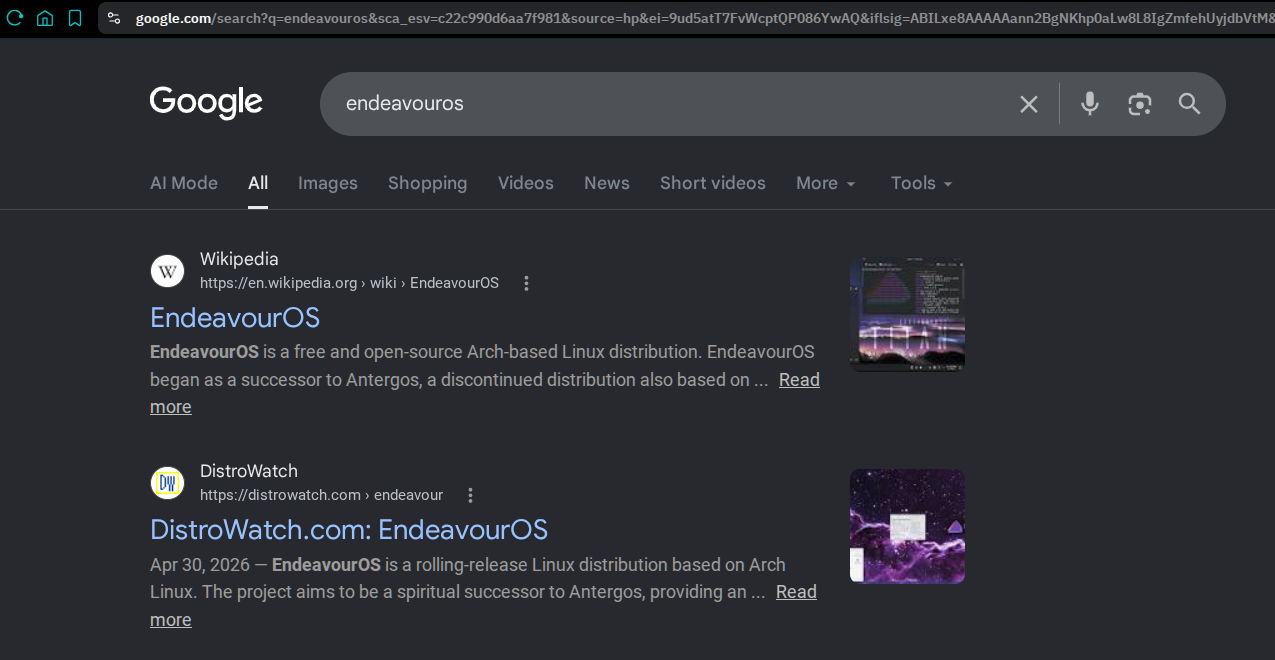Open the DistroWatch purple galaxy thumbnail
1275x660 pixels.
click(907, 526)
